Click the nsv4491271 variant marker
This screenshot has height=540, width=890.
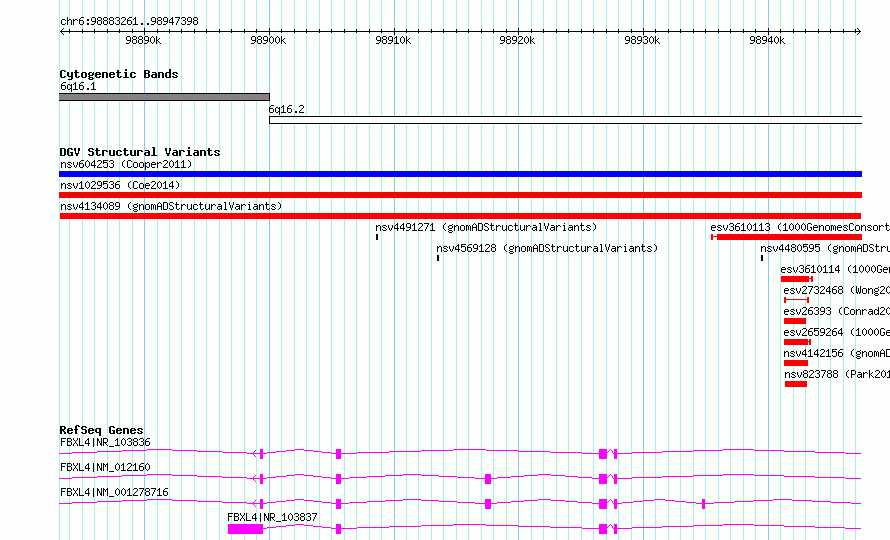click(x=377, y=237)
